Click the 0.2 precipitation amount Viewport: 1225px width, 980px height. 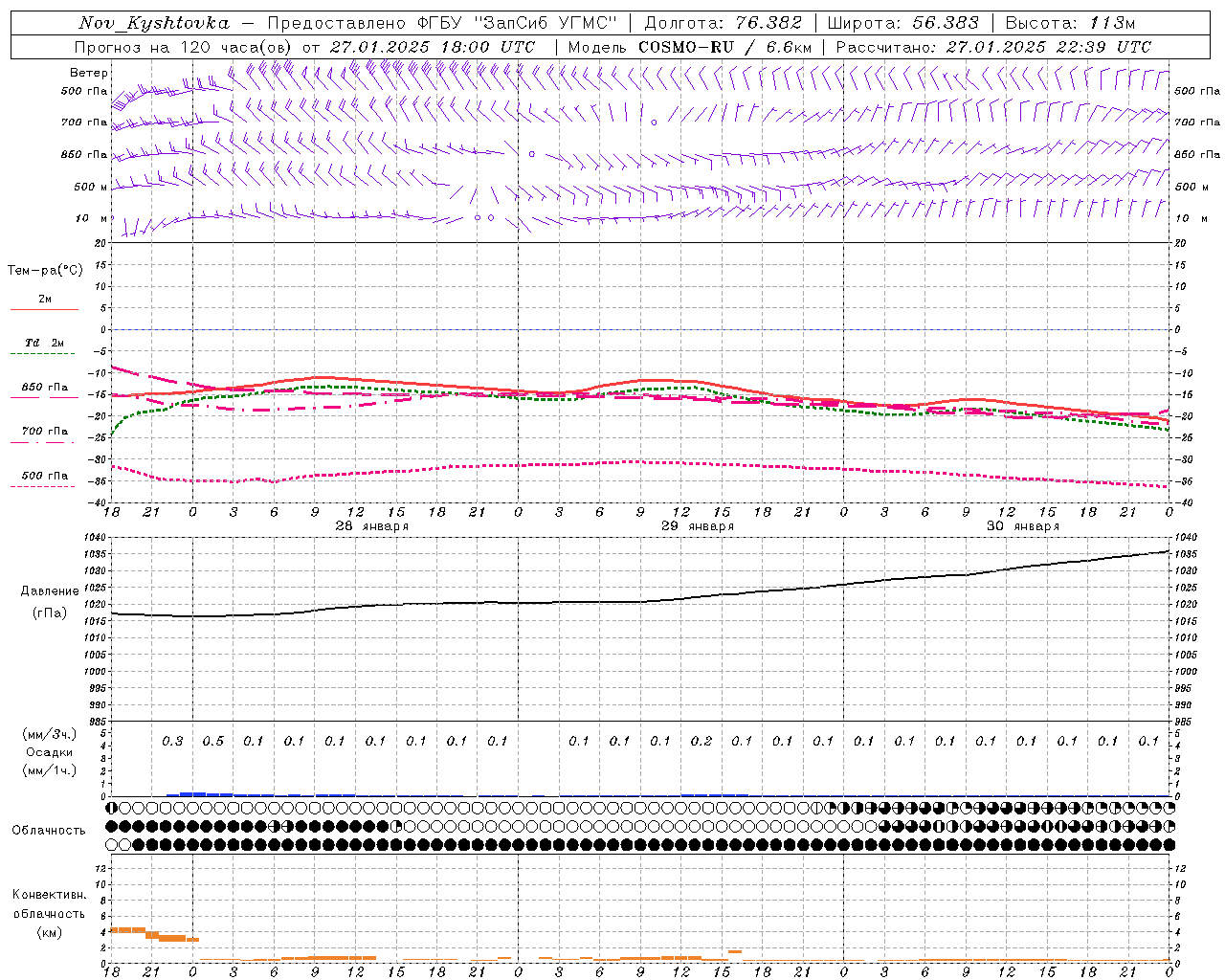[x=702, y=742]
